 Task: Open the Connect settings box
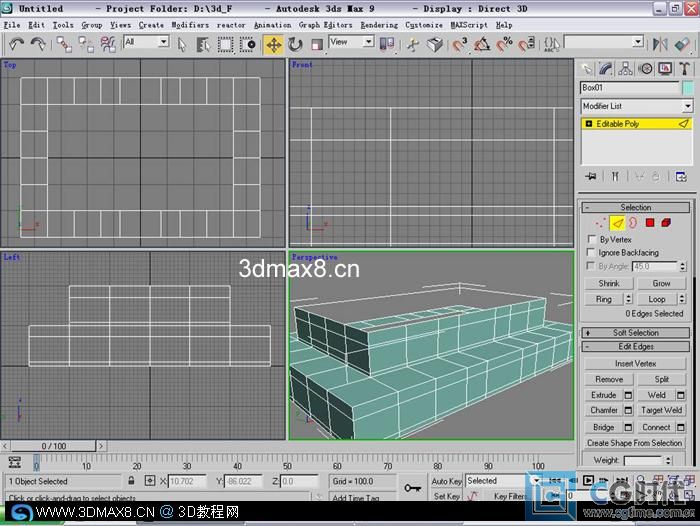pos(680,427)
